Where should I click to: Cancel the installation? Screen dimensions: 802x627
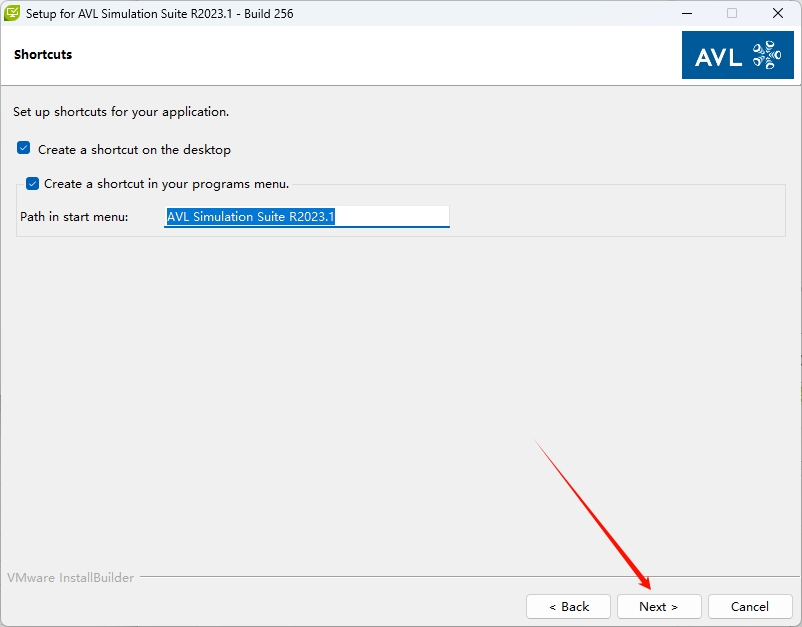click(x=749, y=606)
